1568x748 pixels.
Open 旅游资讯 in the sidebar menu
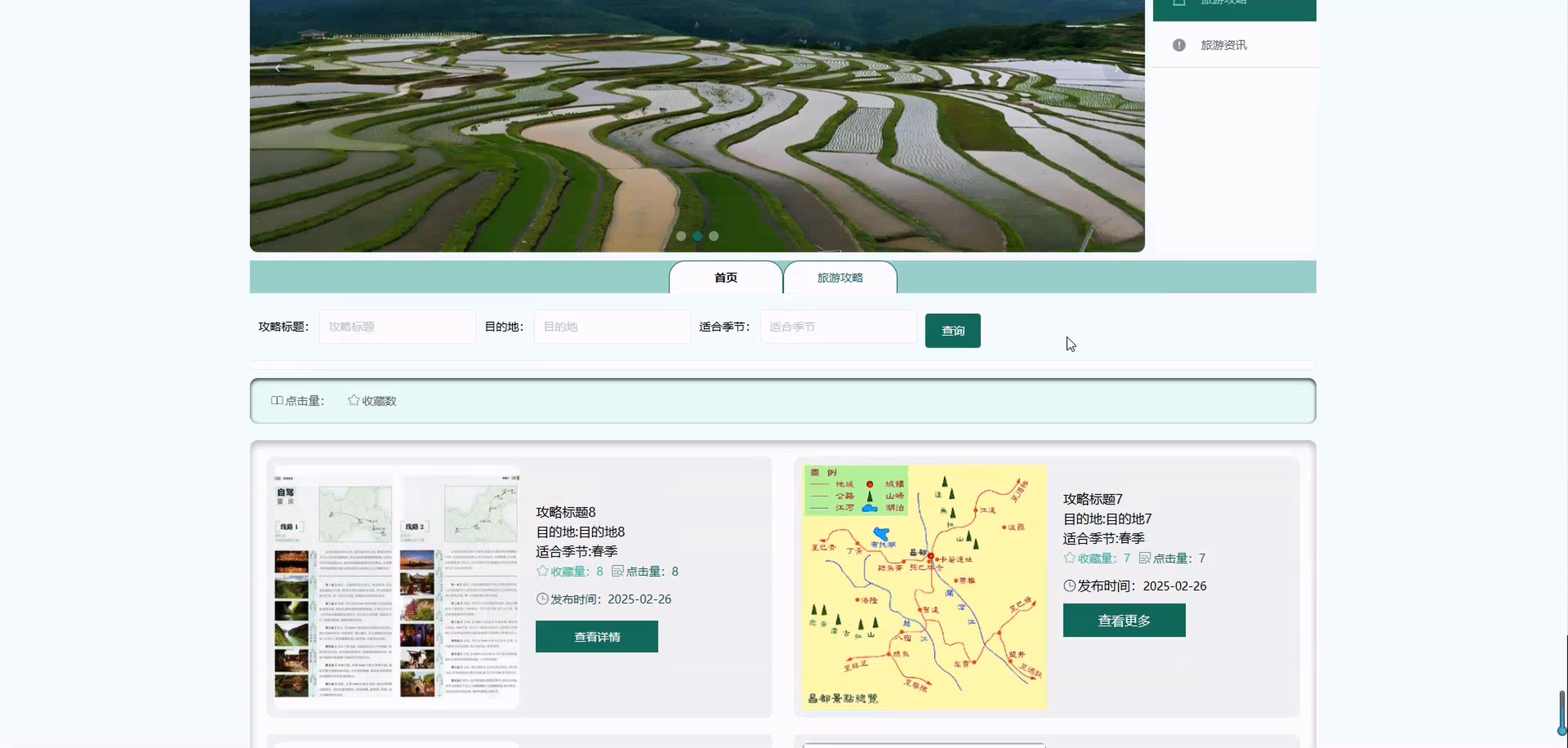click(1224, 45)
